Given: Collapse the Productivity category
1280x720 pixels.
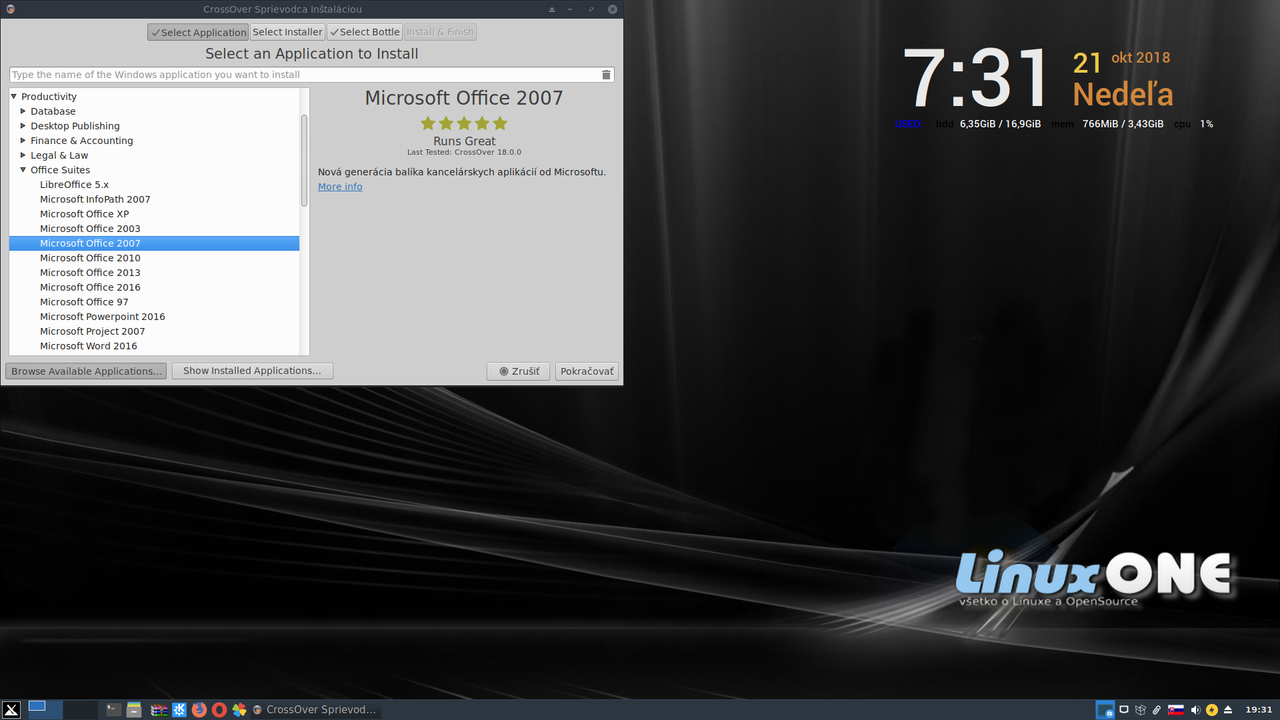Looking at the screenshot, I should click(14, 97).
